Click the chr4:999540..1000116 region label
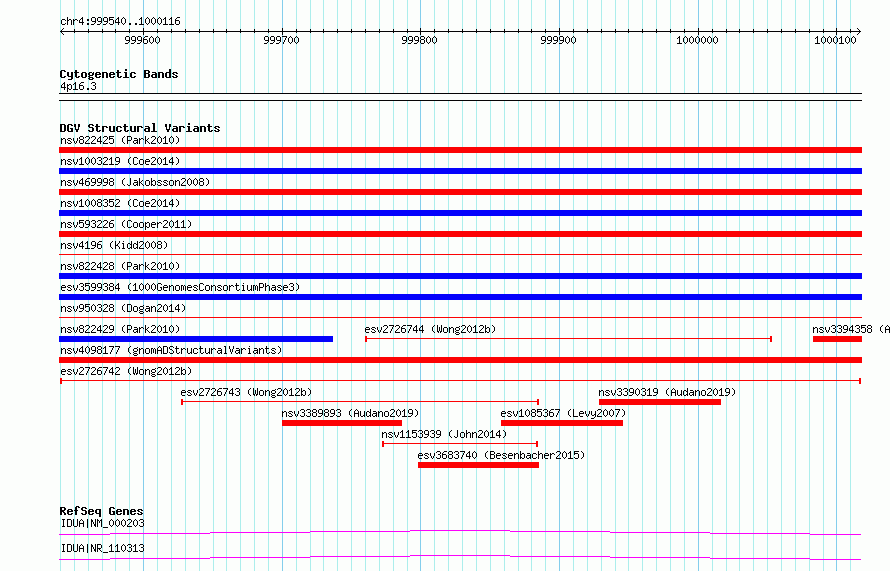This screenshot has height=571, width=890. (120, 22)
